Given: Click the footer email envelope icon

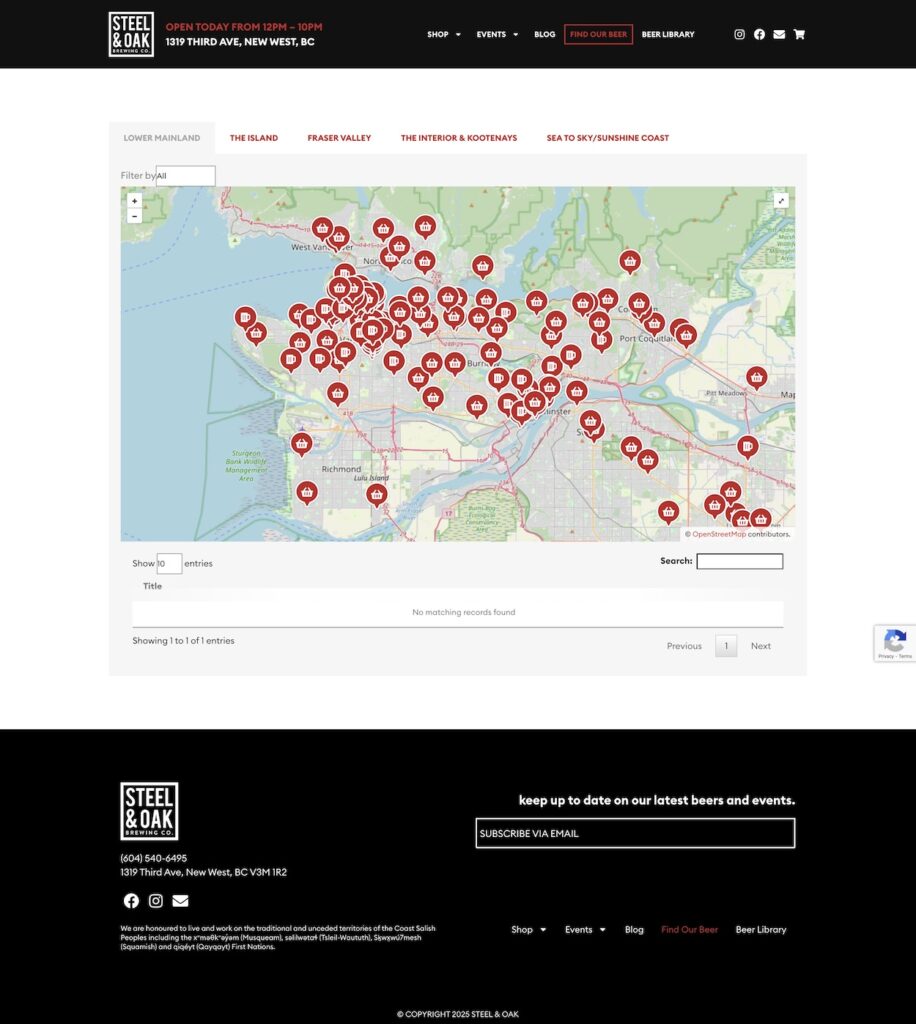Looking at the screenshot, I should pos(180,901).
